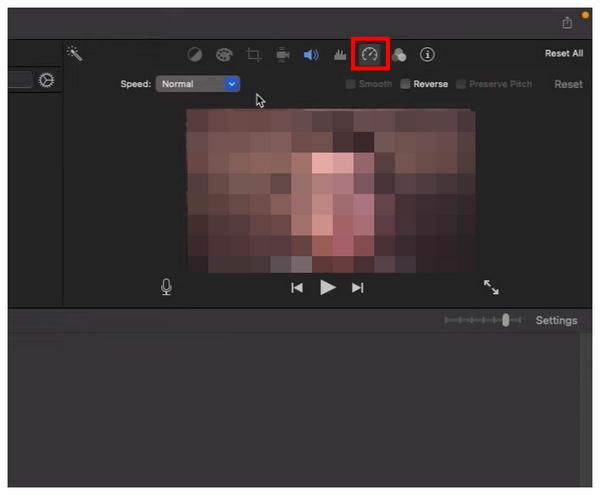
Task: Open the color correction palette tool
Action: click(224, 55)
